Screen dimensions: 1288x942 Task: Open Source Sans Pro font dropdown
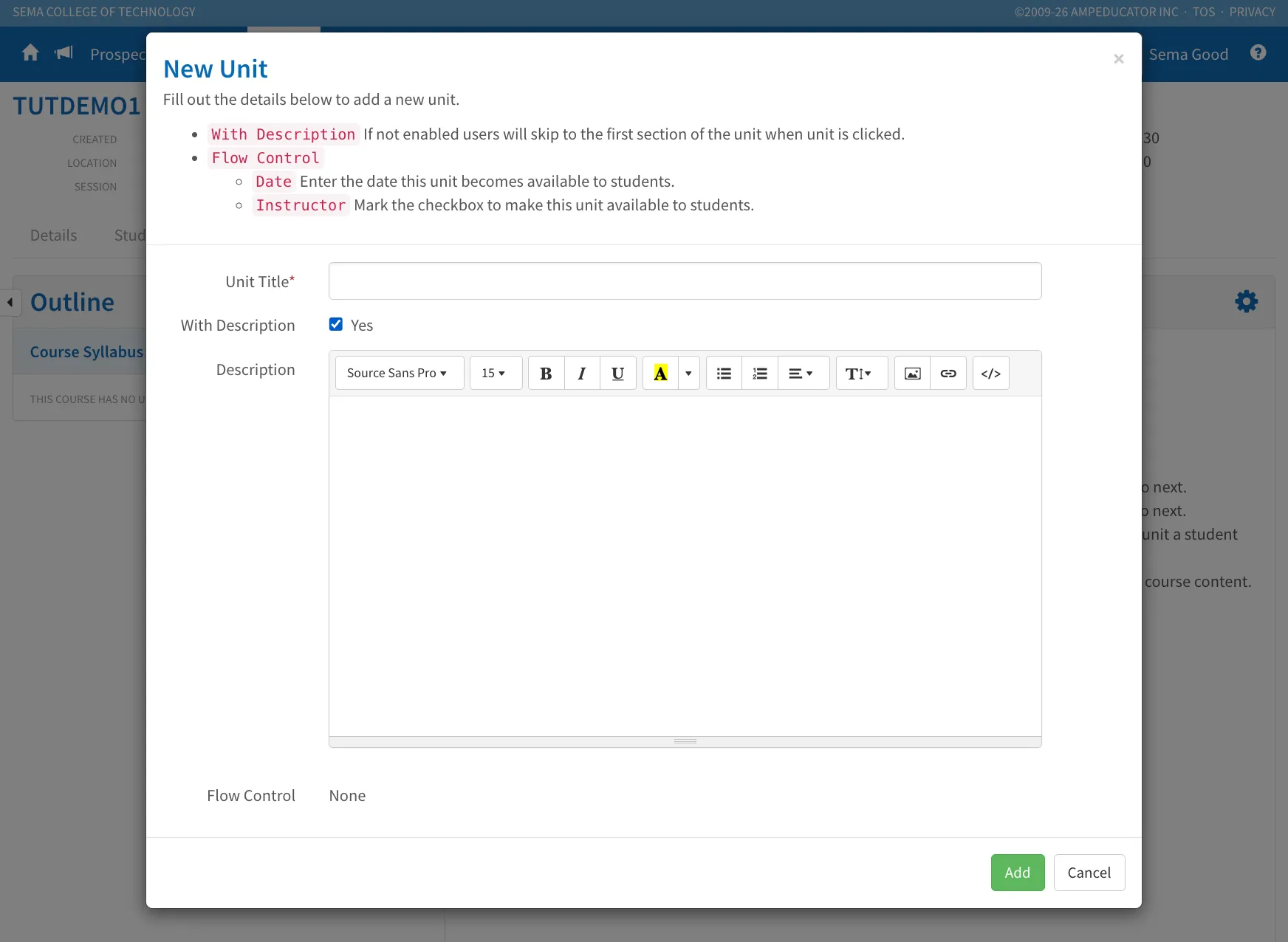click(x=400, y=373)
